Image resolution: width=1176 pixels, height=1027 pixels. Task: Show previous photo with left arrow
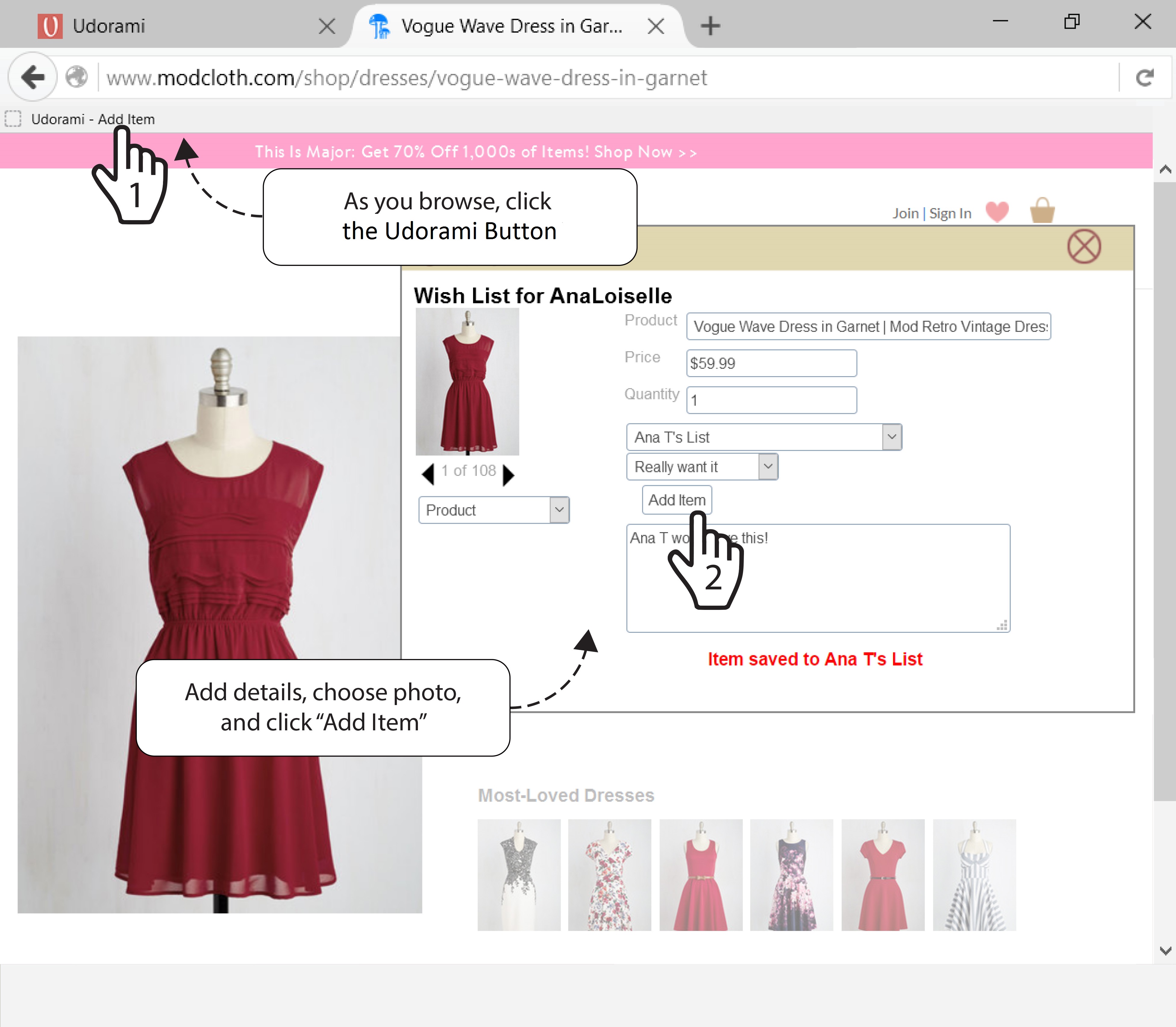click(428, 474)
